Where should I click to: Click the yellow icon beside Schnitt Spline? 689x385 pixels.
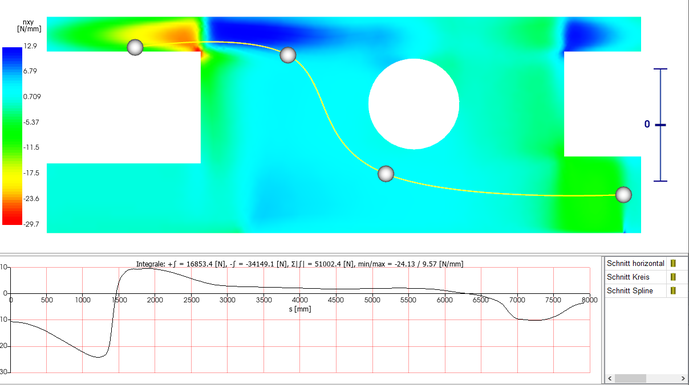pos(673,291)
